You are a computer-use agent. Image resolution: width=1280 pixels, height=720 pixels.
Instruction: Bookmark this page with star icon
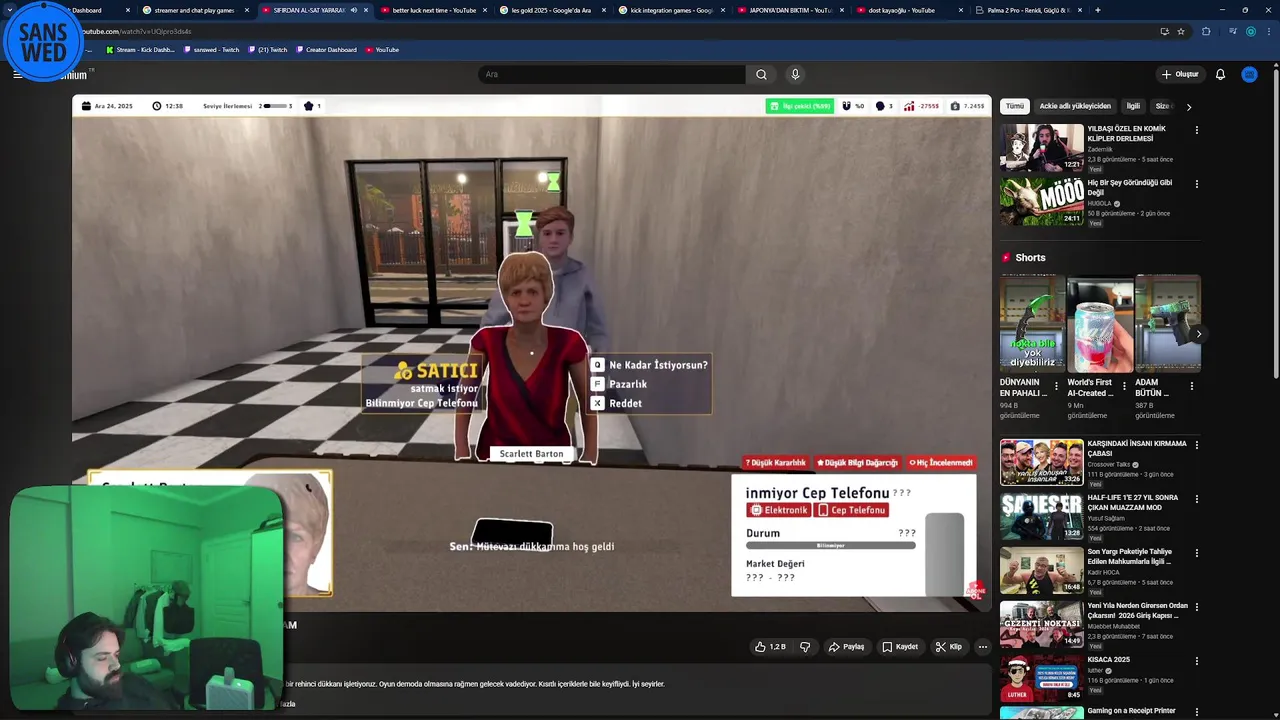tap(1181, 31)
